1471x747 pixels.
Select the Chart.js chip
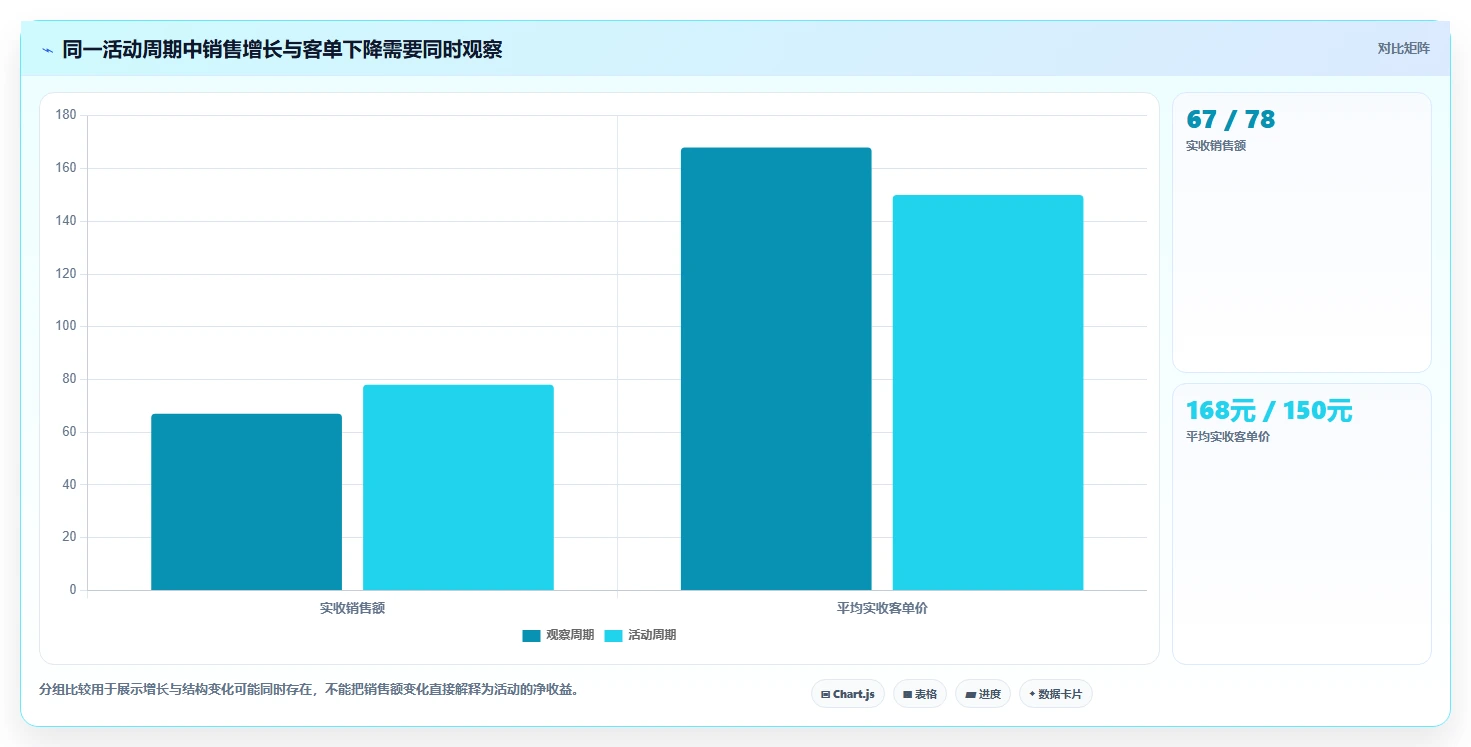(x=848, y=694)
